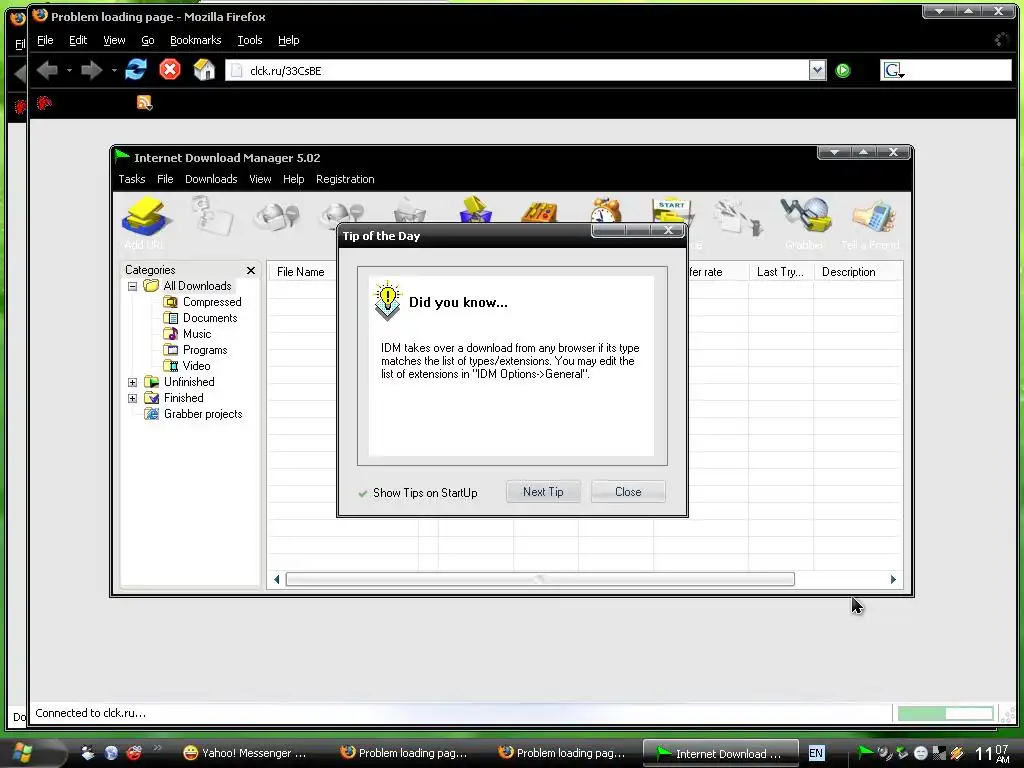Click the Next Tip button
Image resolution: width=1024 pixels, height=768 pixels.
coord(543,492)
